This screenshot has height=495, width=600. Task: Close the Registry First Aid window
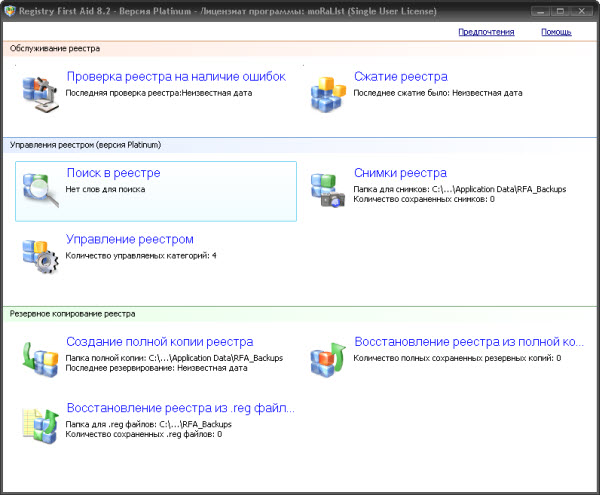586,8
